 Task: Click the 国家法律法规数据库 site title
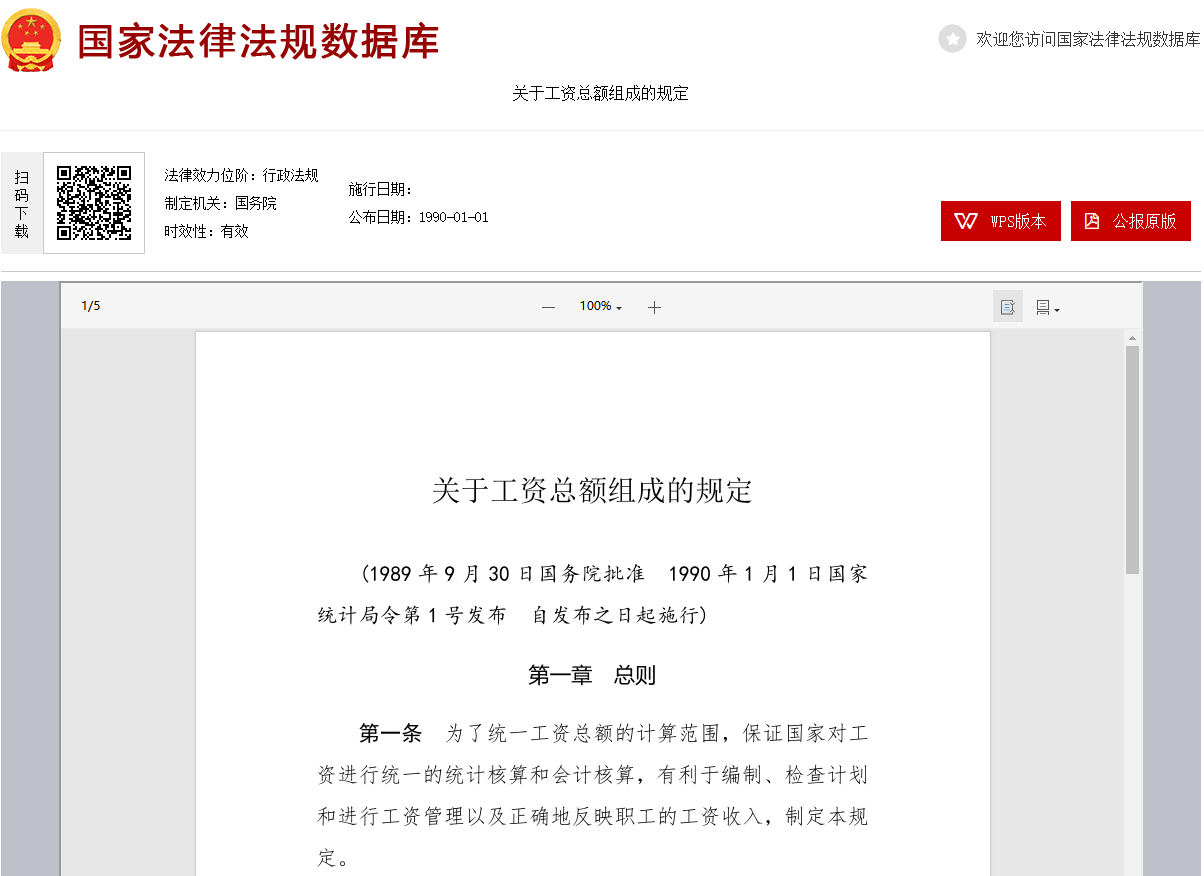coord(258,43)
